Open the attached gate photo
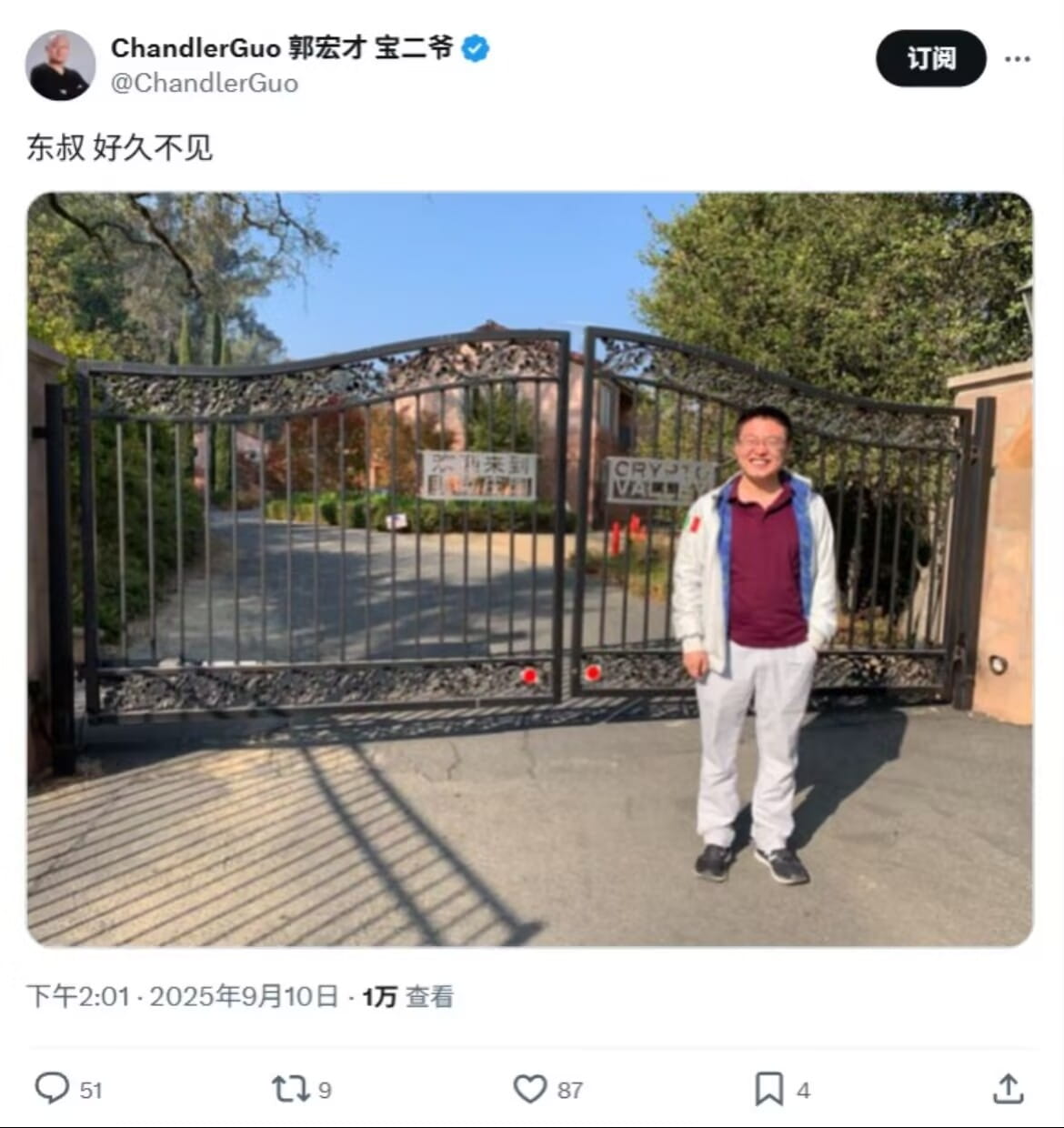This screenshot has height=1128, width=1064. (x=530, y=569)
